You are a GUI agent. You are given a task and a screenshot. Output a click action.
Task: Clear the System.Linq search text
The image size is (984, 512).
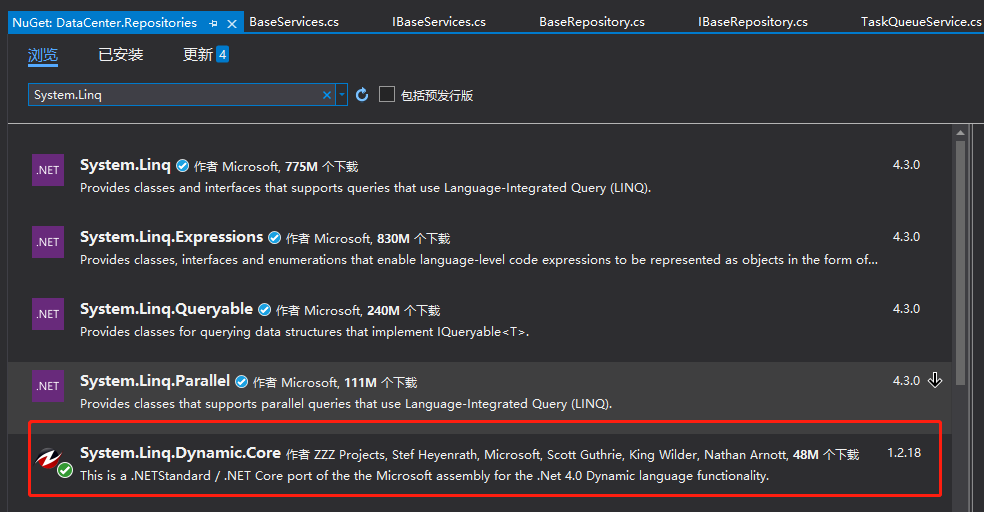(326, 95)
